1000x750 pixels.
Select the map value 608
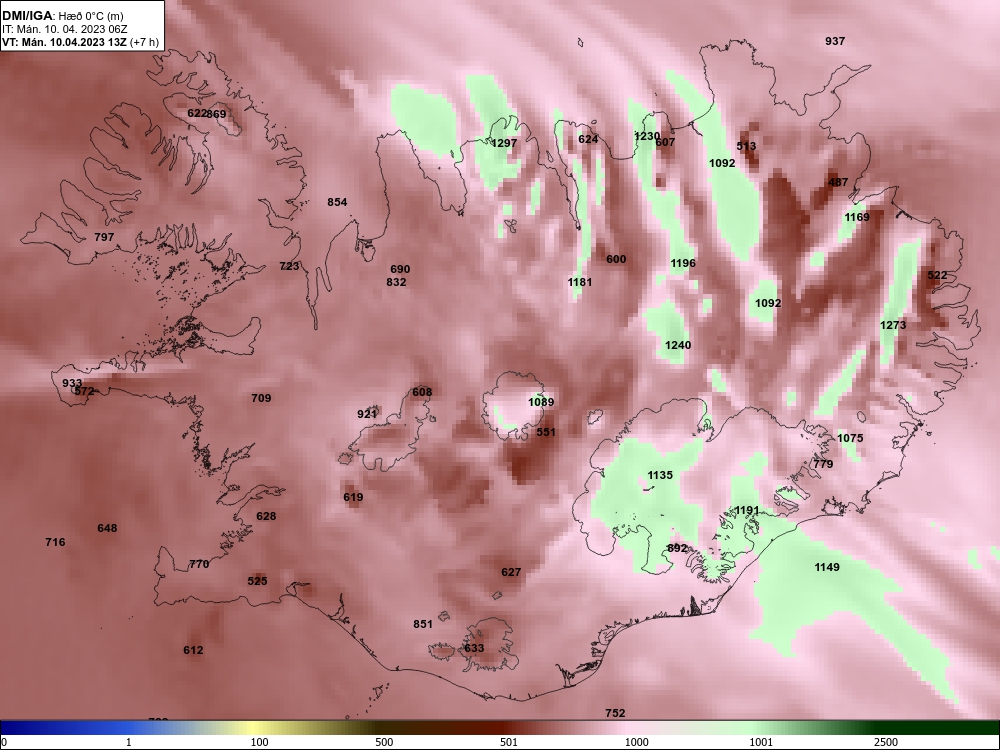tap(422, 392)
